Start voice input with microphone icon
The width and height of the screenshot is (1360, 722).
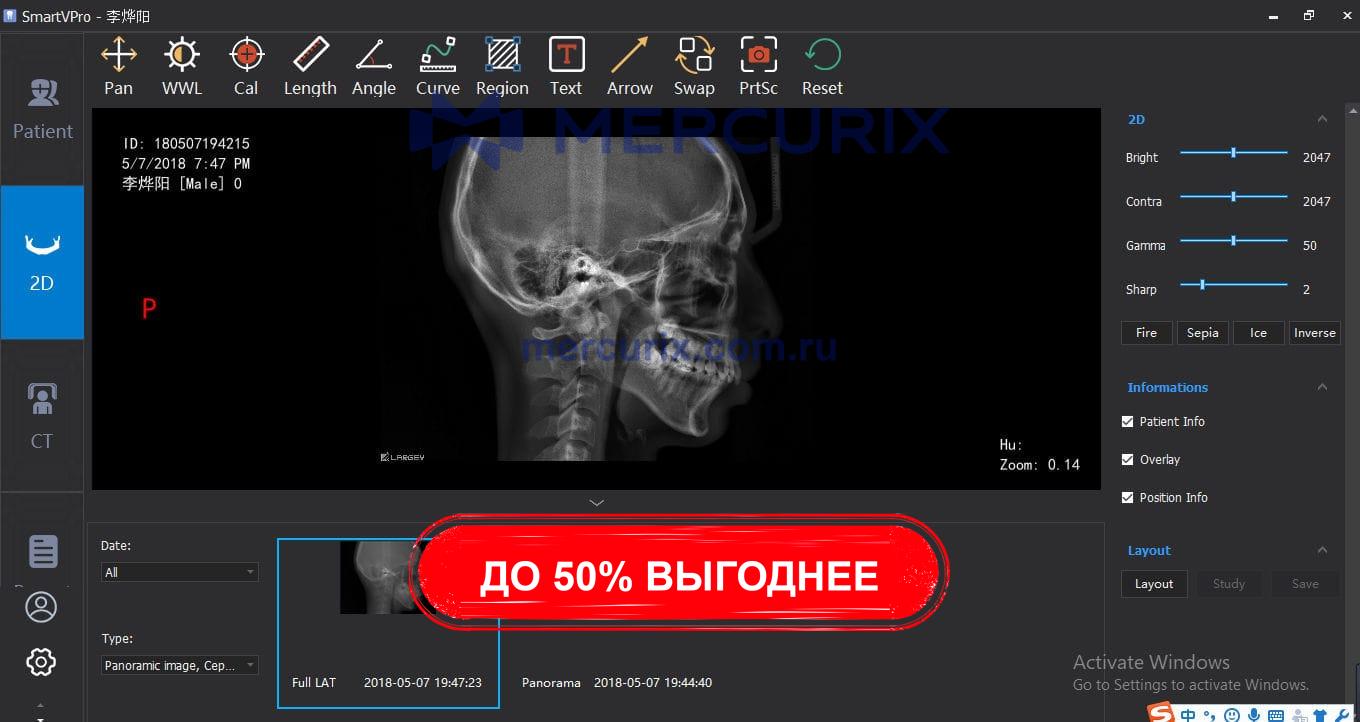[1253, 715]
